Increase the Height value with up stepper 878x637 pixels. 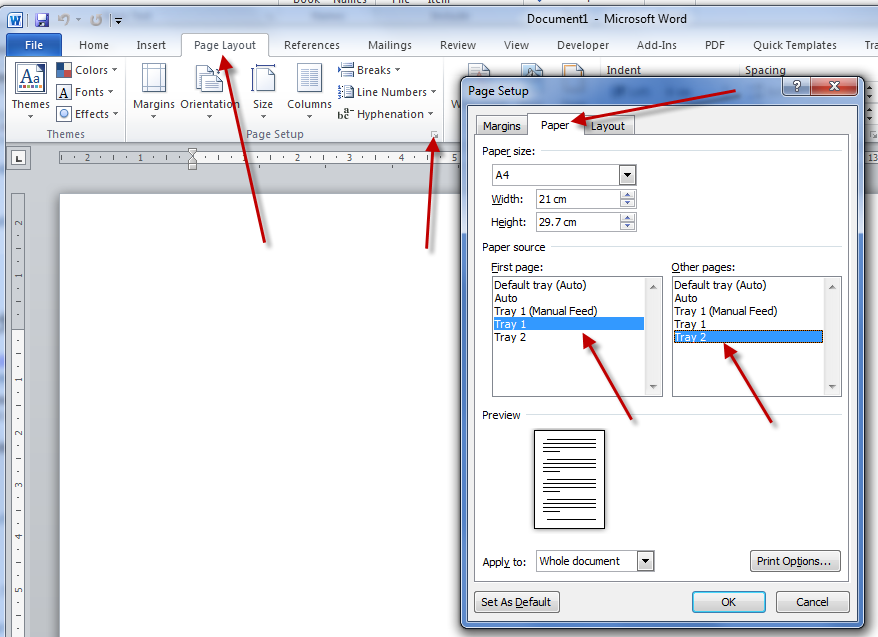[627, 217]
